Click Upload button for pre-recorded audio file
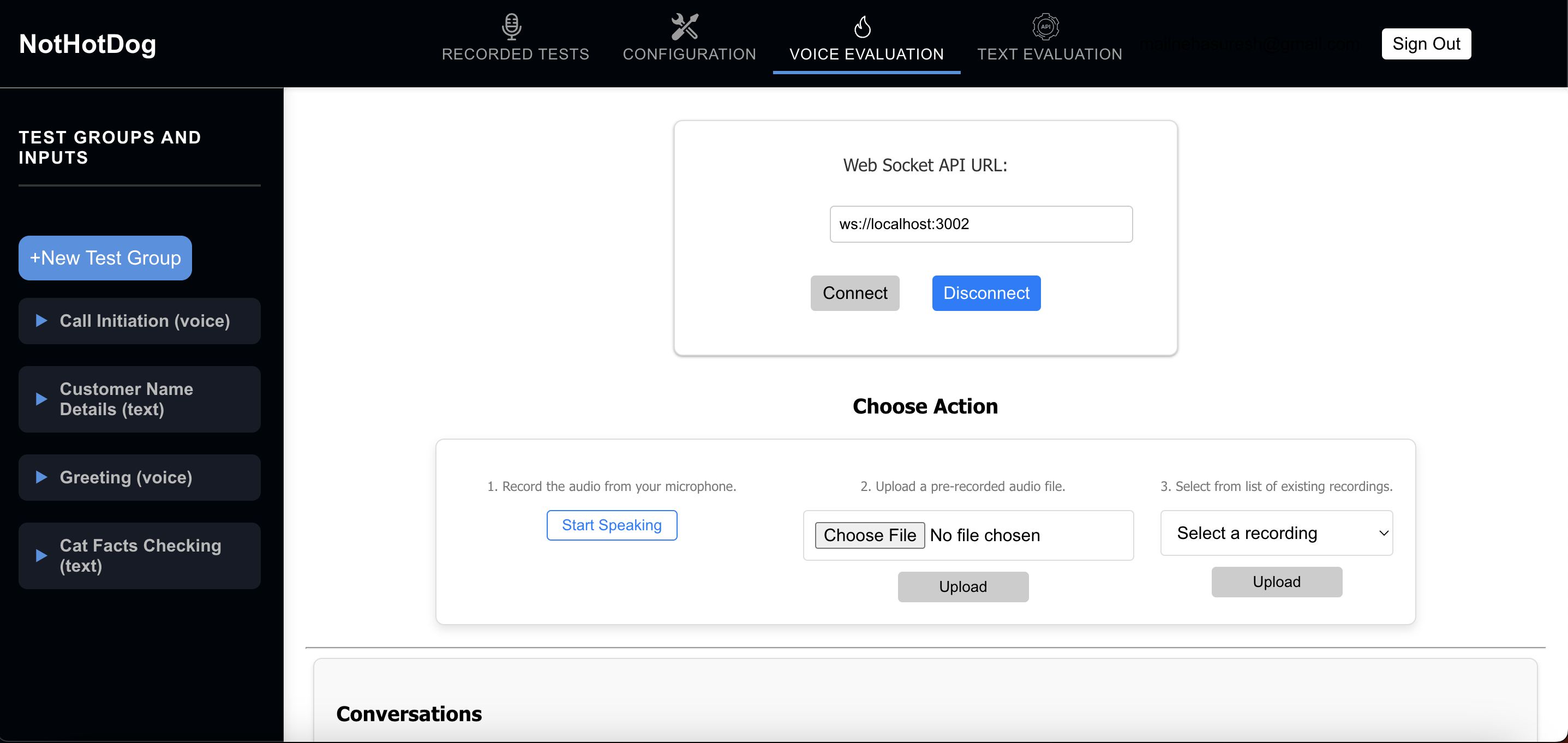 pos(963,587)
